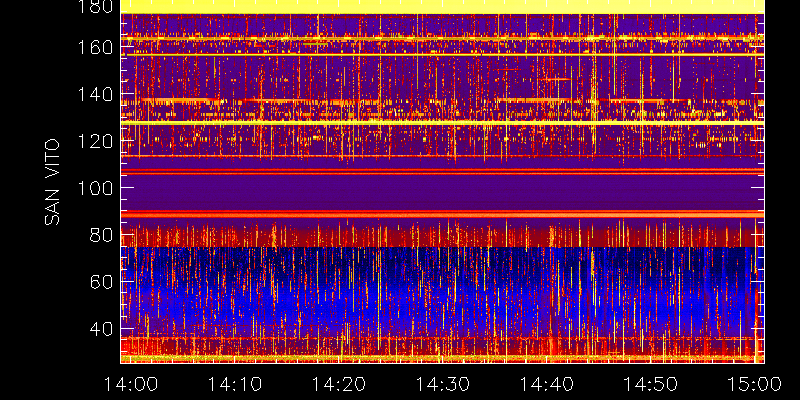Viewport: 800px width, 400px height.
Task: Click the SAN VITO axis label
Action: [52, 182]
